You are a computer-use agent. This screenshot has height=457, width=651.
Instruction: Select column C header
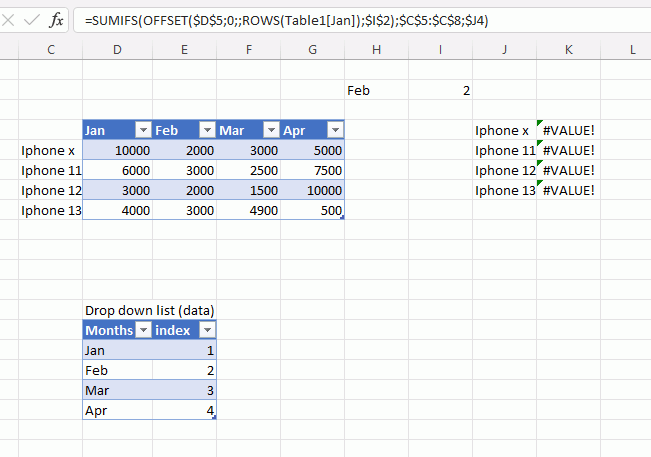(x=51, y=50)
